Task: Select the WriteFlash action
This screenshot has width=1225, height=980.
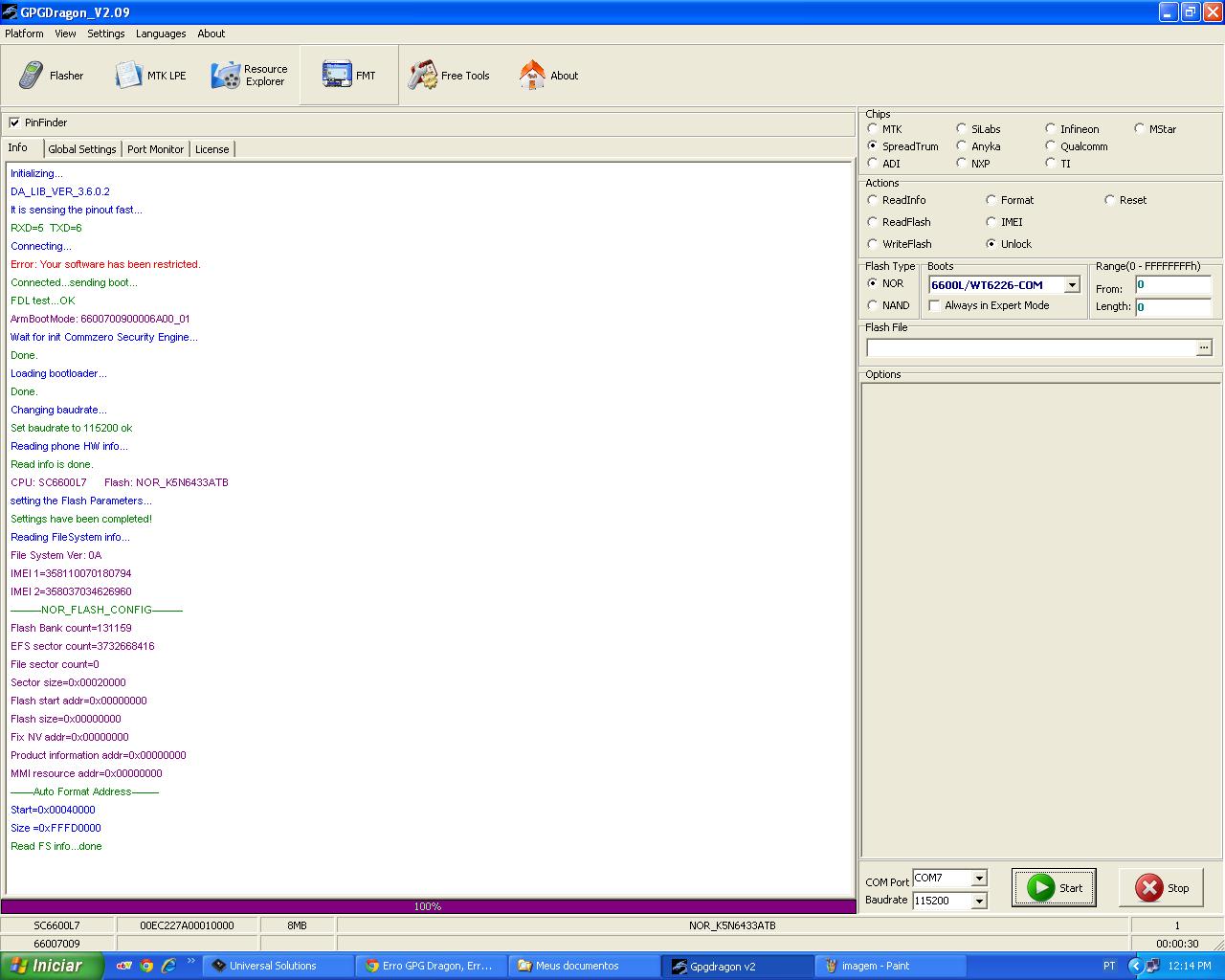Action: pyautogui.click(x=872, y=244)
